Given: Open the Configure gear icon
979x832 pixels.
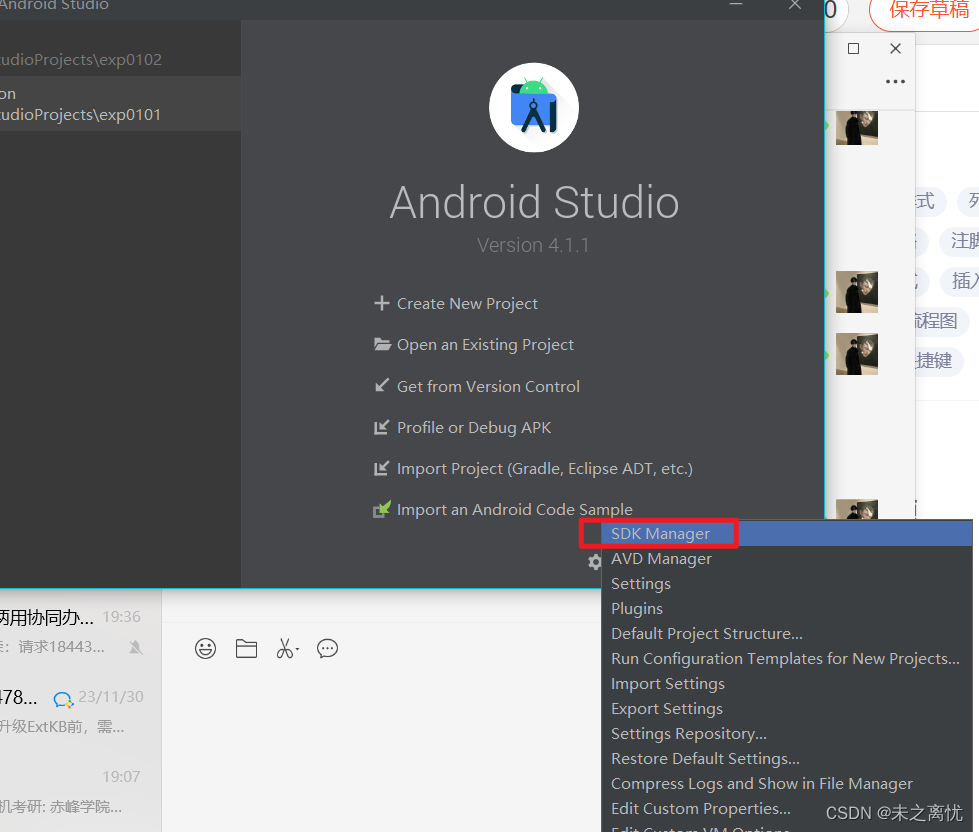Looking at the screenshot, I should pyautogui.click(x=594, y=562).
